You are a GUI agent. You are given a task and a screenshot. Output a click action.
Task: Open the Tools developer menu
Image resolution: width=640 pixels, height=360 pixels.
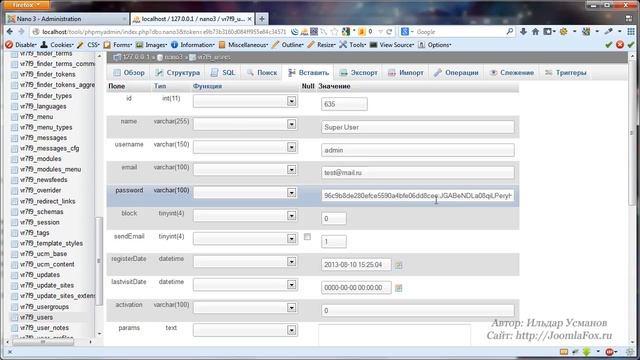click(x=353, y=45)
